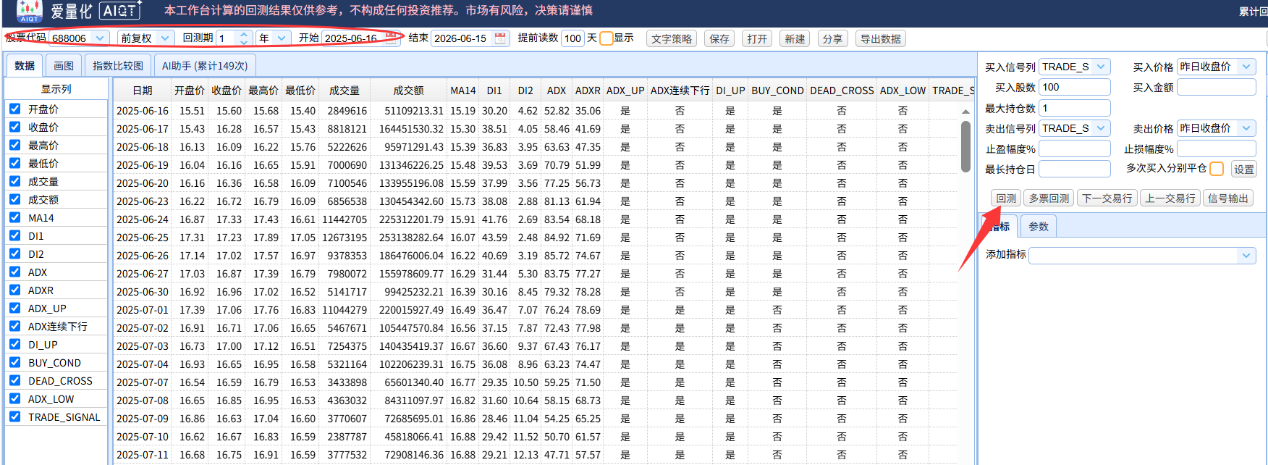Click the 多票回测 button
This screenshot has height=465, width=1268.
(x=1048, y=198)
